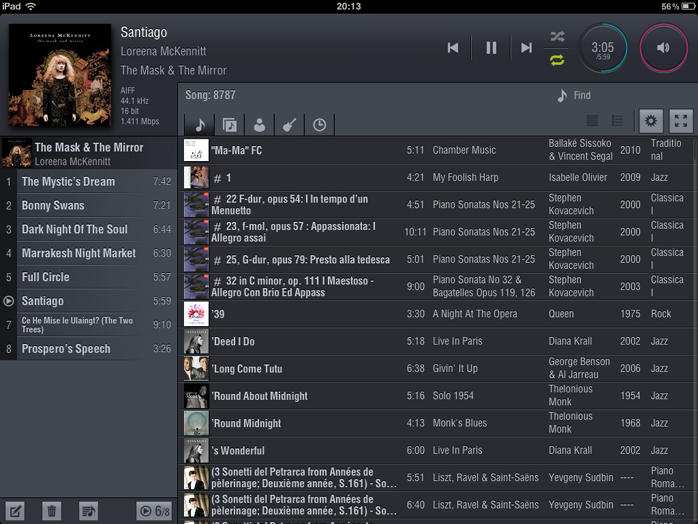Click the Givin' It Up album name
Viewport: 698px width, 524px height.
455,369
